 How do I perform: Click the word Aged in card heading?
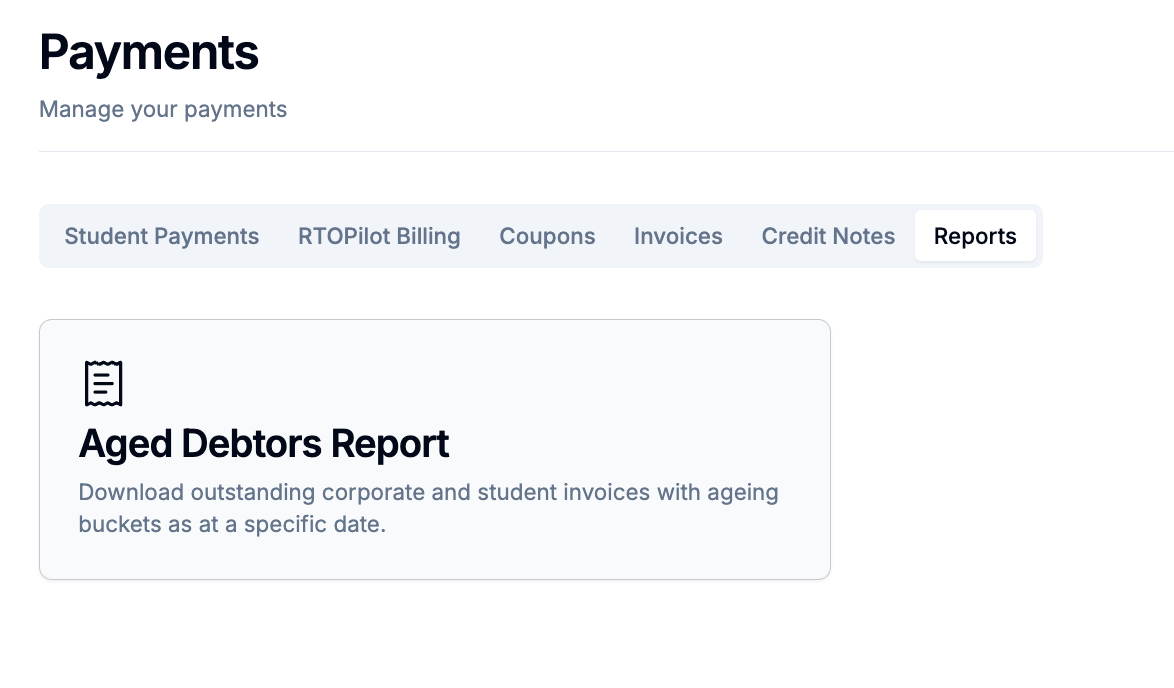126,443
